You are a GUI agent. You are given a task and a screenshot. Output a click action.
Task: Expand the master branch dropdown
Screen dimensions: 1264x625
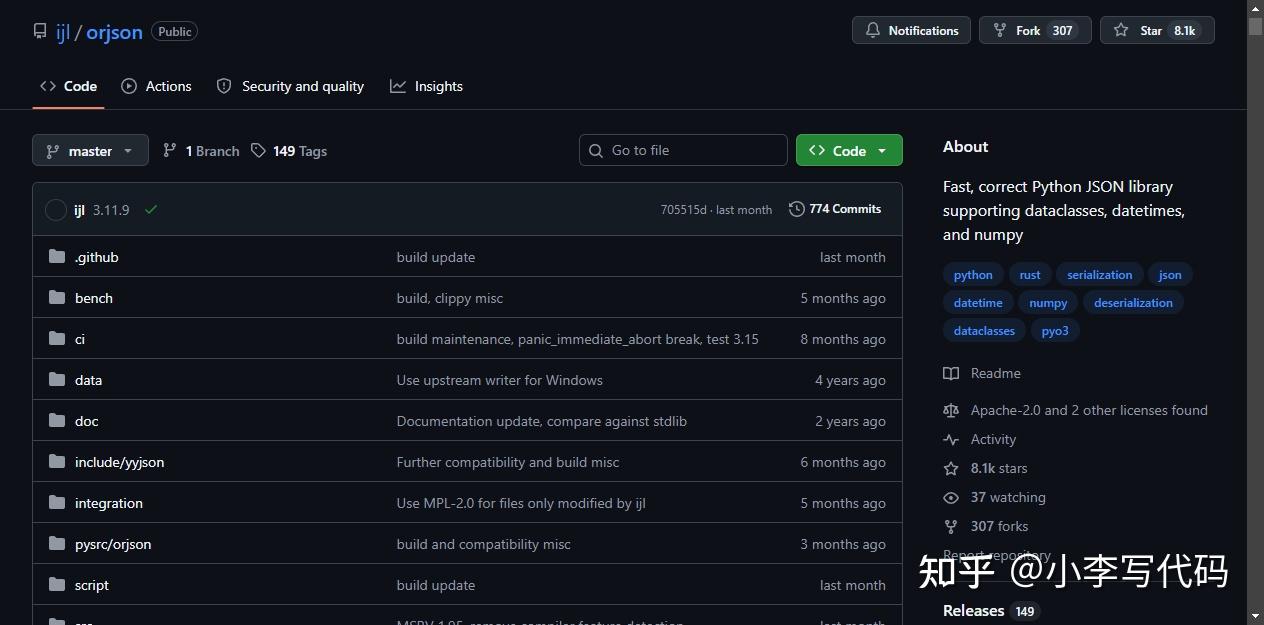point(90,151)
